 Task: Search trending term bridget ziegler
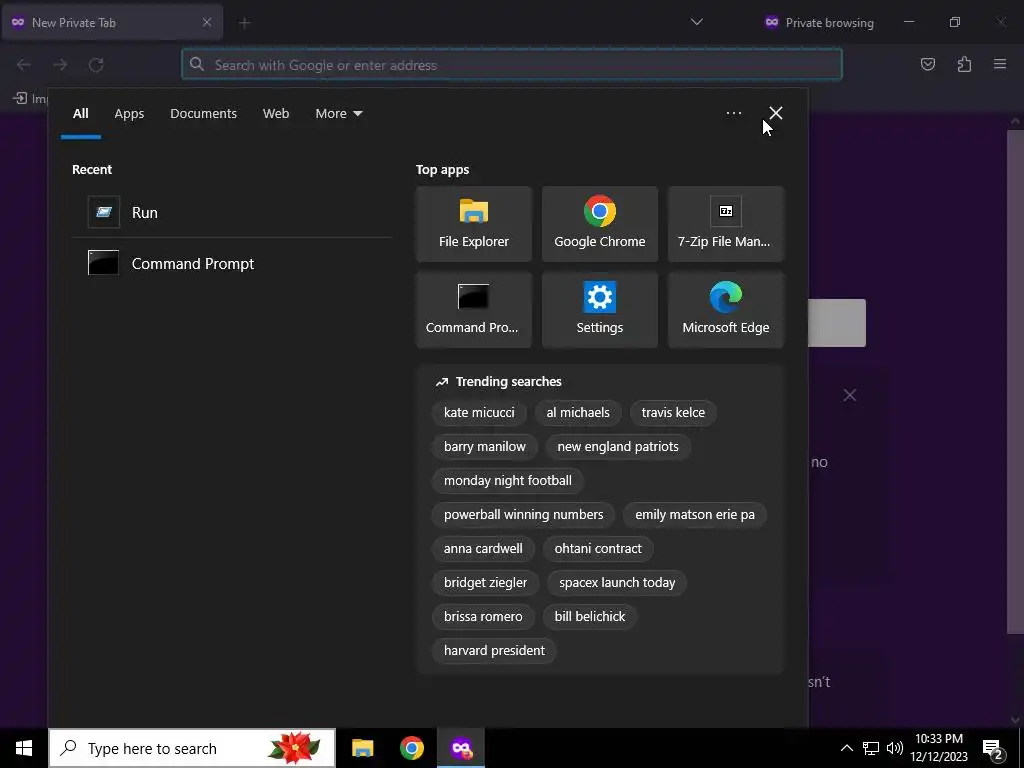tap(485, 583)
